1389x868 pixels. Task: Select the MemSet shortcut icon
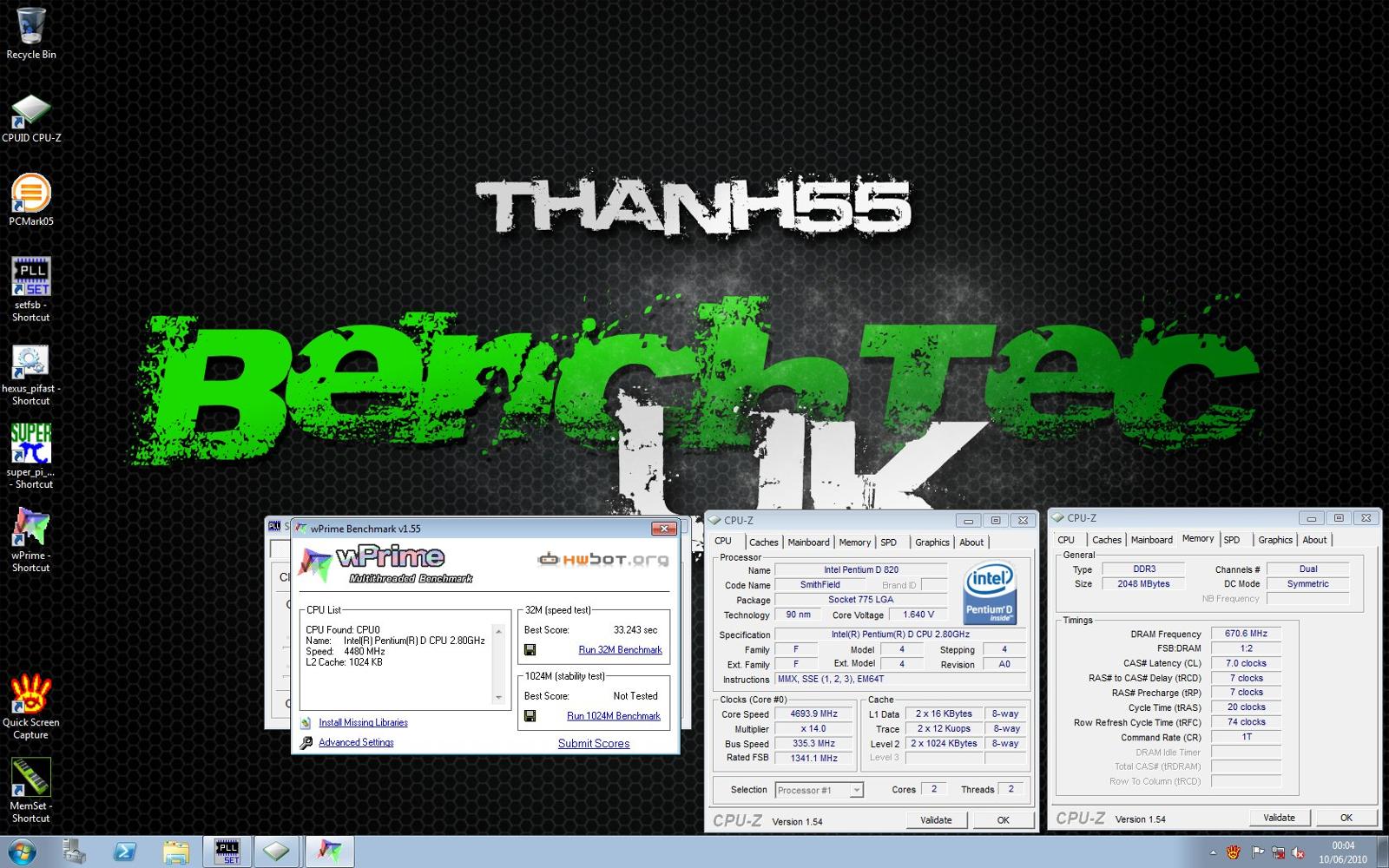[x=31, y=791]
